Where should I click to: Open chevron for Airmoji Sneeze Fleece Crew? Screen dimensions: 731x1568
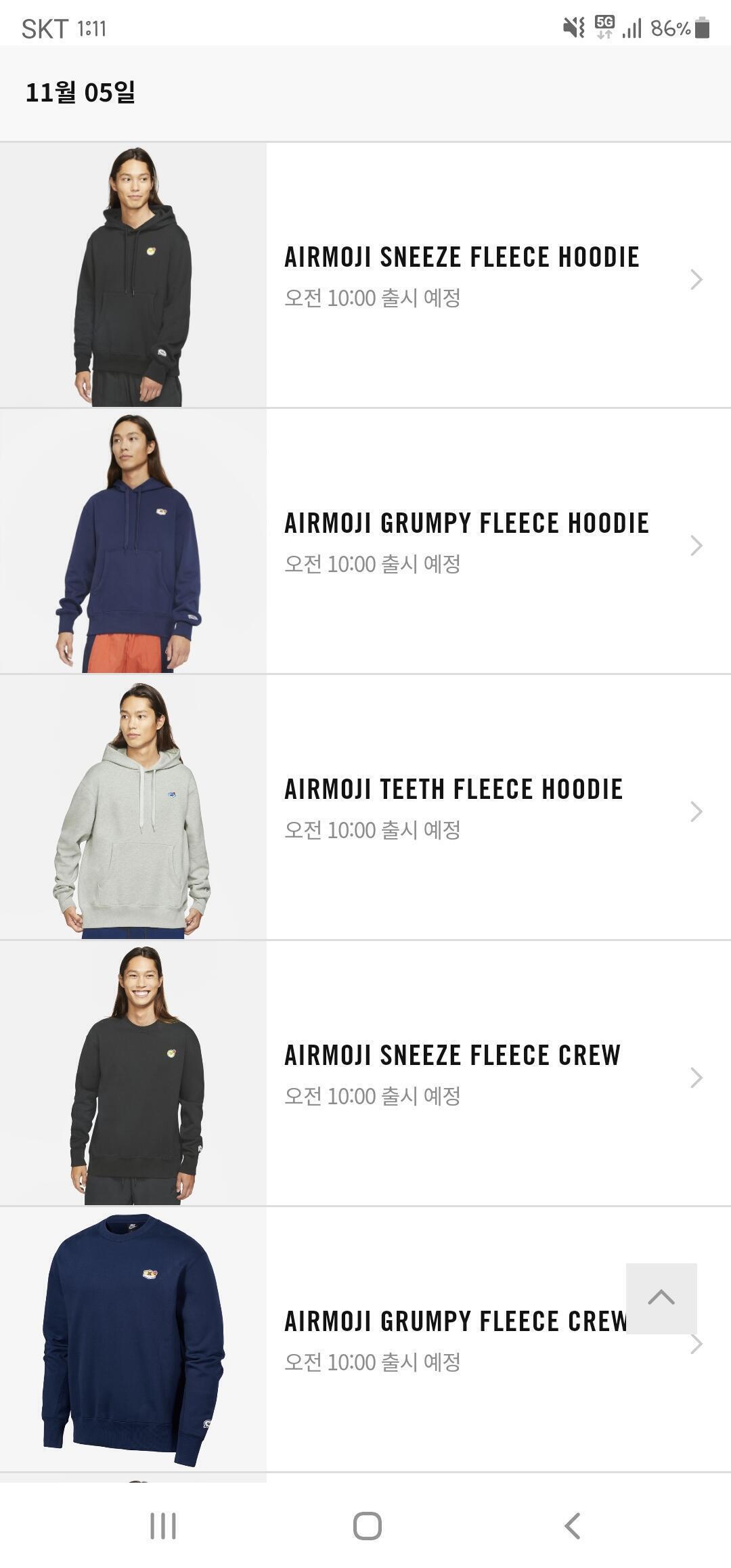[696, 1077]
